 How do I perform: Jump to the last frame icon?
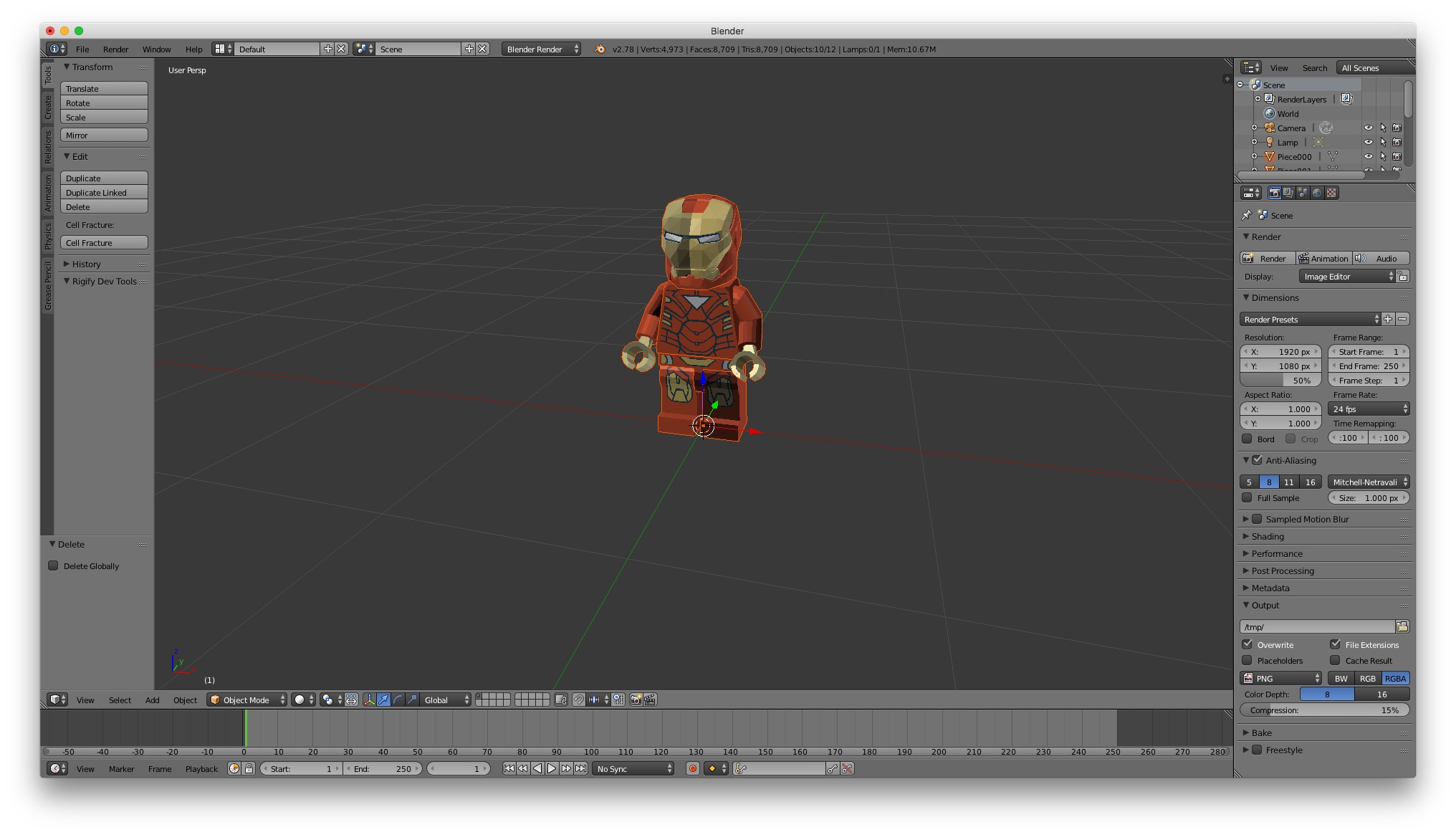coord(580,769)
